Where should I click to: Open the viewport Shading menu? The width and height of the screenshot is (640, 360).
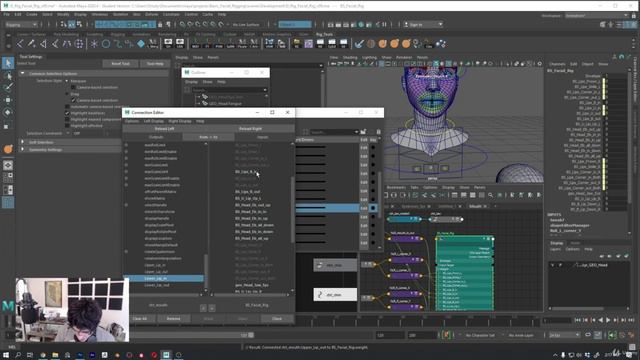click(x=350, y=58)
